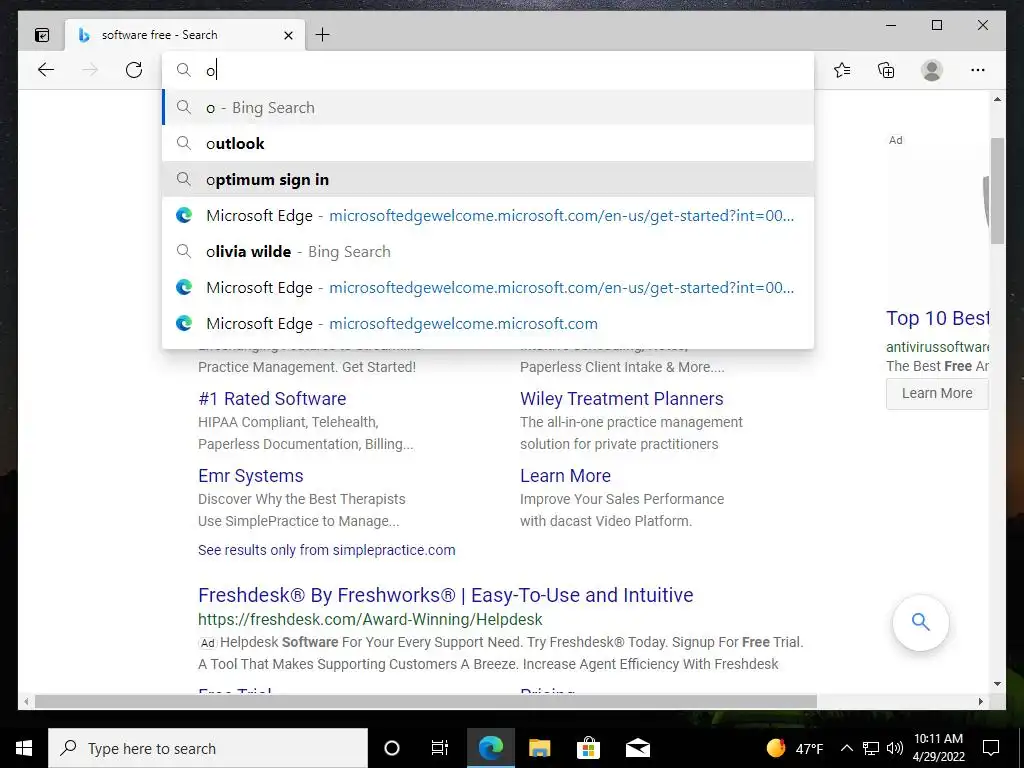
Task: Pick 'olivia wilde - Bing Search' suggestion
Action: click(x=488, y=251)
